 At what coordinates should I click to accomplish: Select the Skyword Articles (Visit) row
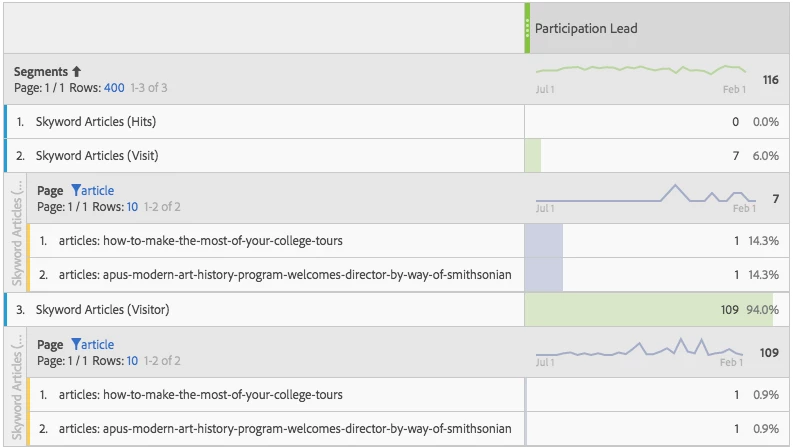coord(97,156)
